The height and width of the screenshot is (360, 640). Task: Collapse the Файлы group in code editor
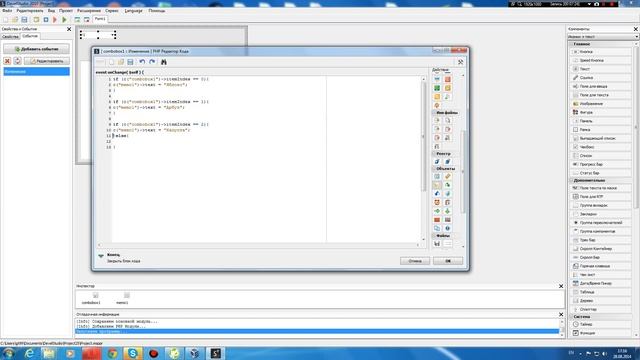coord(434,236)
